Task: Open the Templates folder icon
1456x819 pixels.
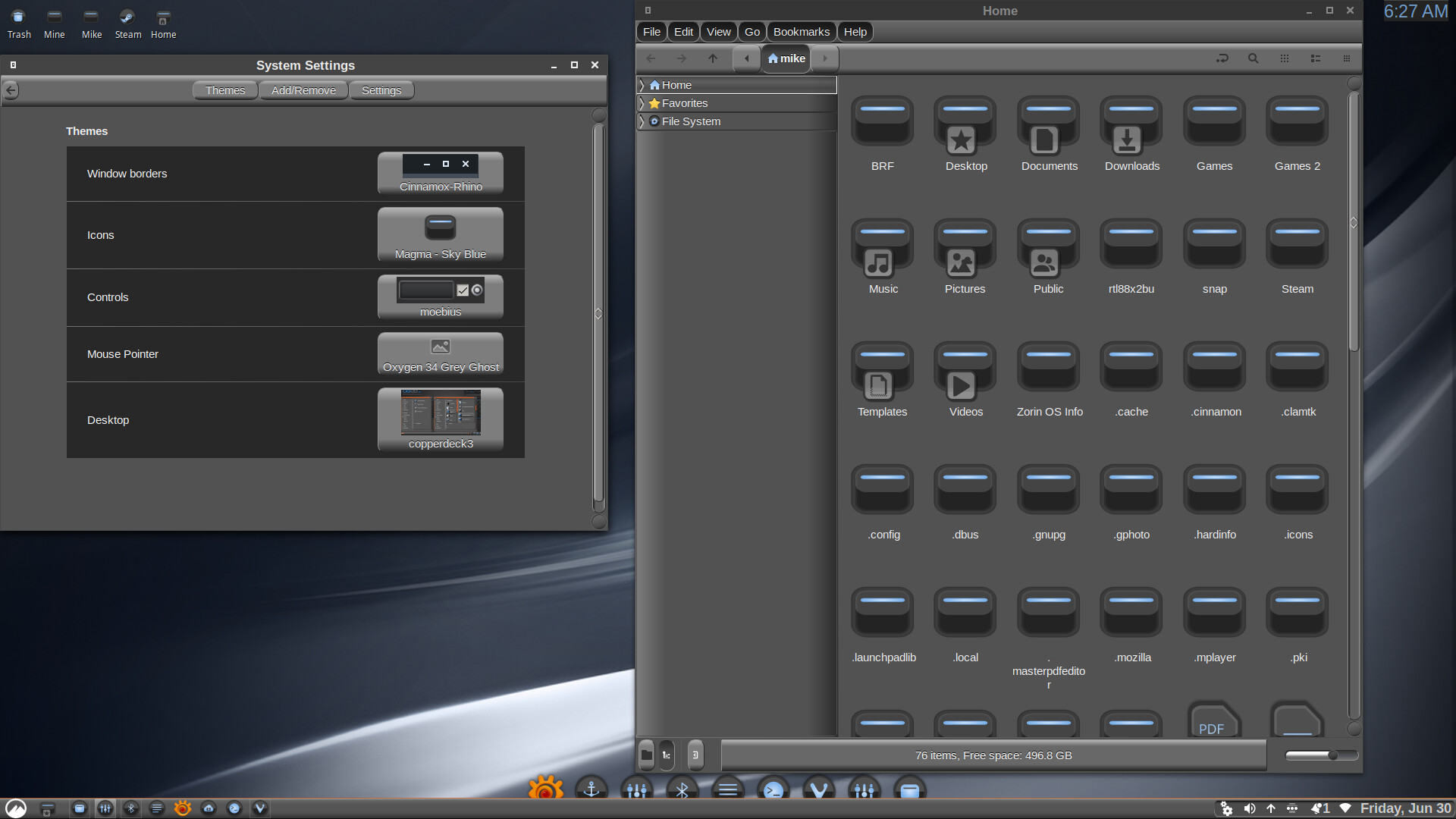Action: (x=882, y=371)
